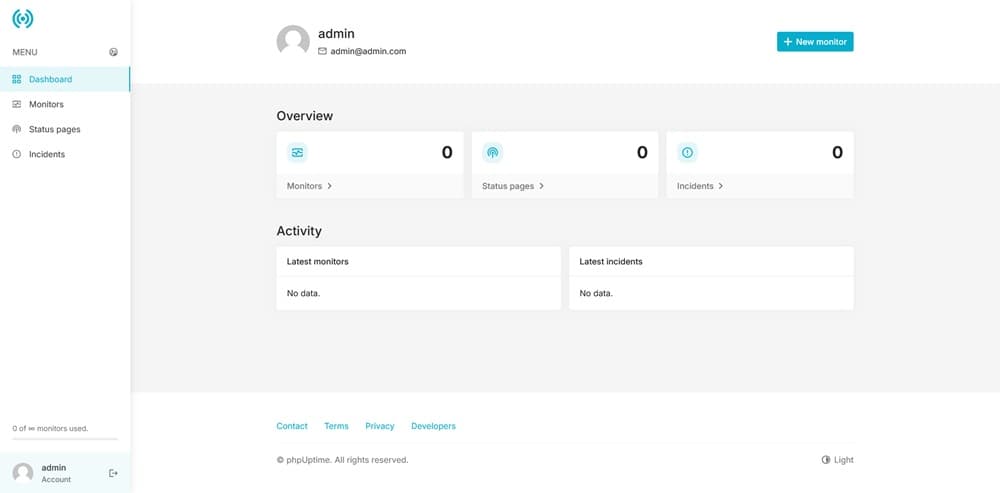Select Dashboard in the sidebar menu
The image size is (1000, 493).
pyautogui.click(x=50, y=79)
